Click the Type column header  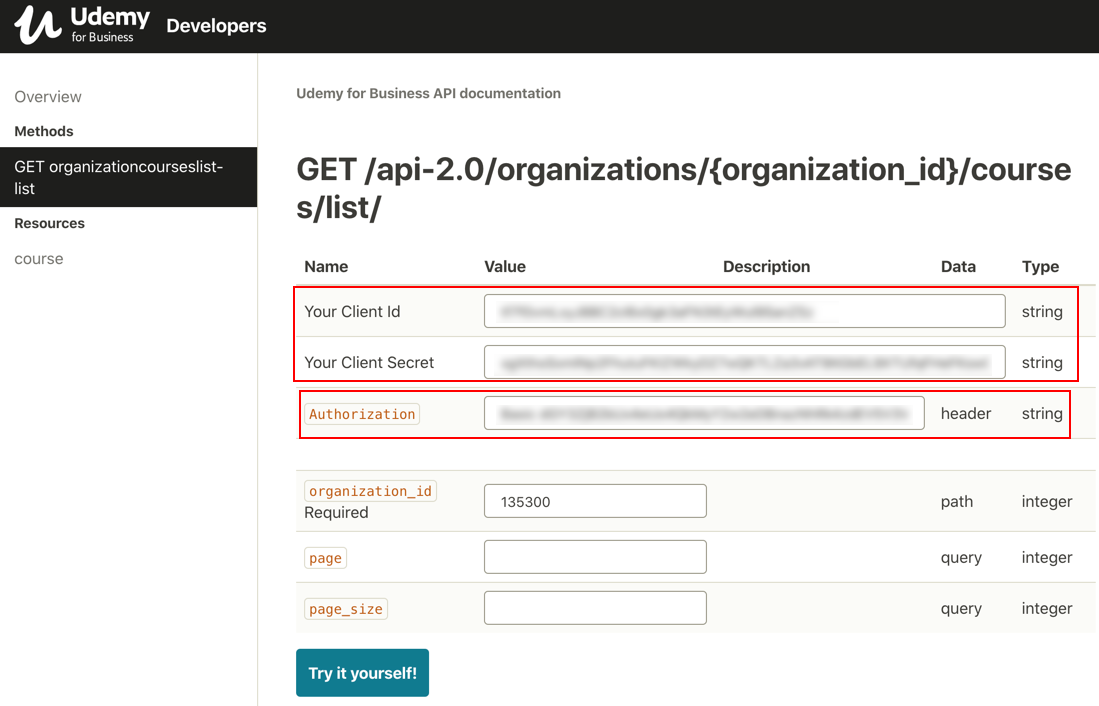click(x=1040, y=266)
